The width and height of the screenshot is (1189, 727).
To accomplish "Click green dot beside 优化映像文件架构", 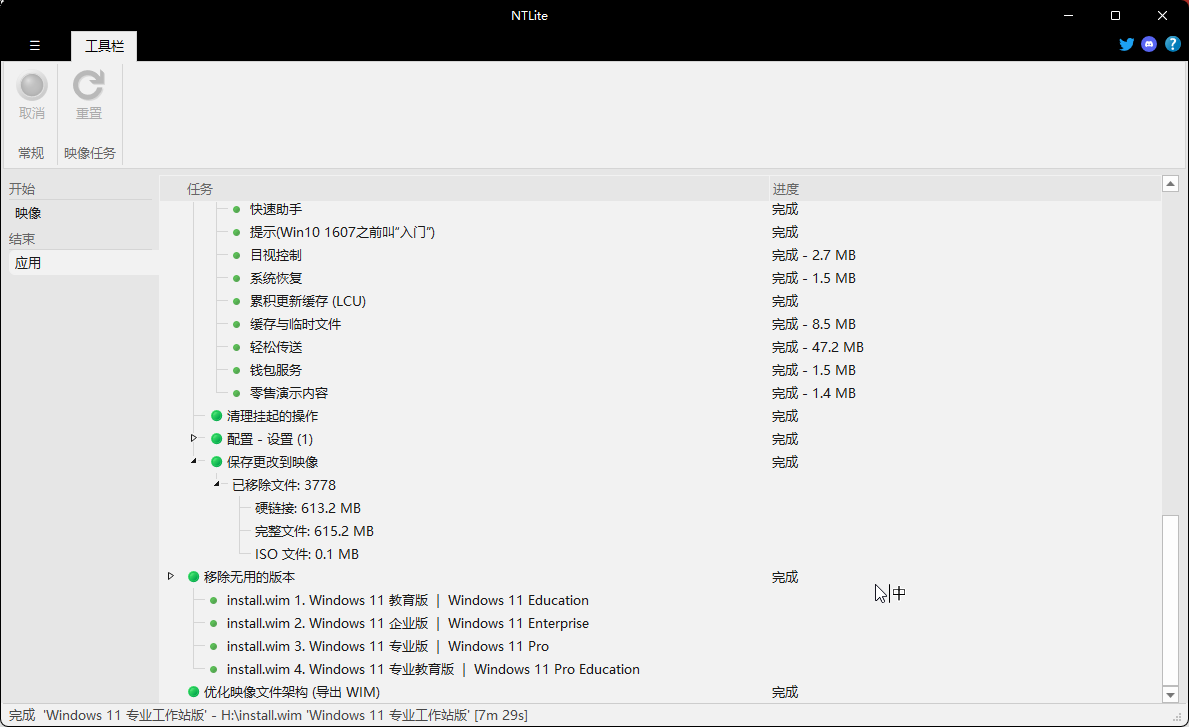I will click(193, 692).
